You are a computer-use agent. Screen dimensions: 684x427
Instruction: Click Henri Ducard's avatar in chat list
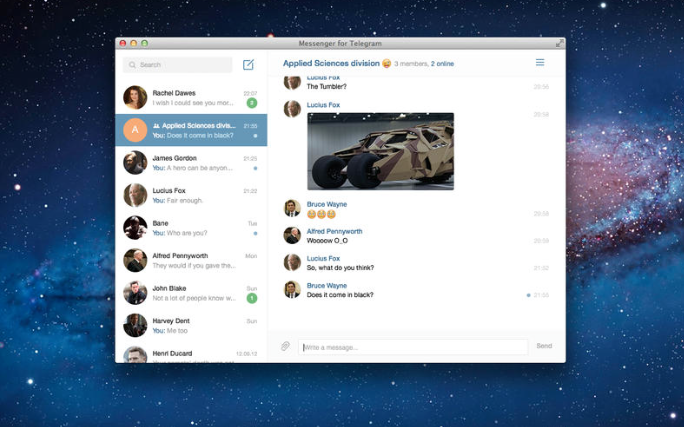(x=135, y=355)
